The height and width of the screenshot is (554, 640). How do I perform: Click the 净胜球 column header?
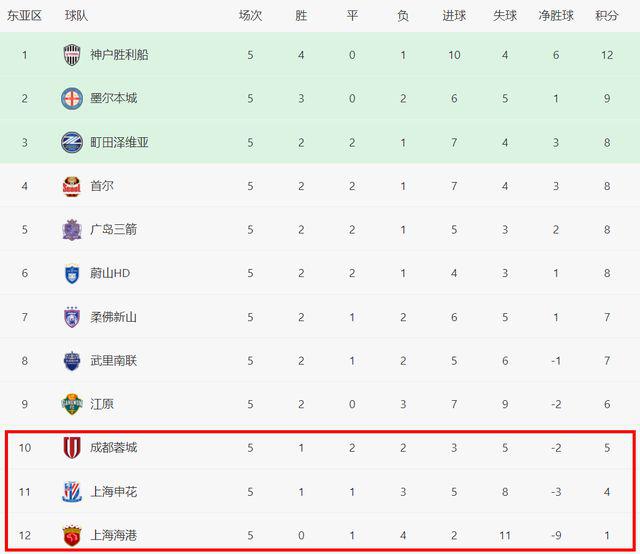click(555, 15)
